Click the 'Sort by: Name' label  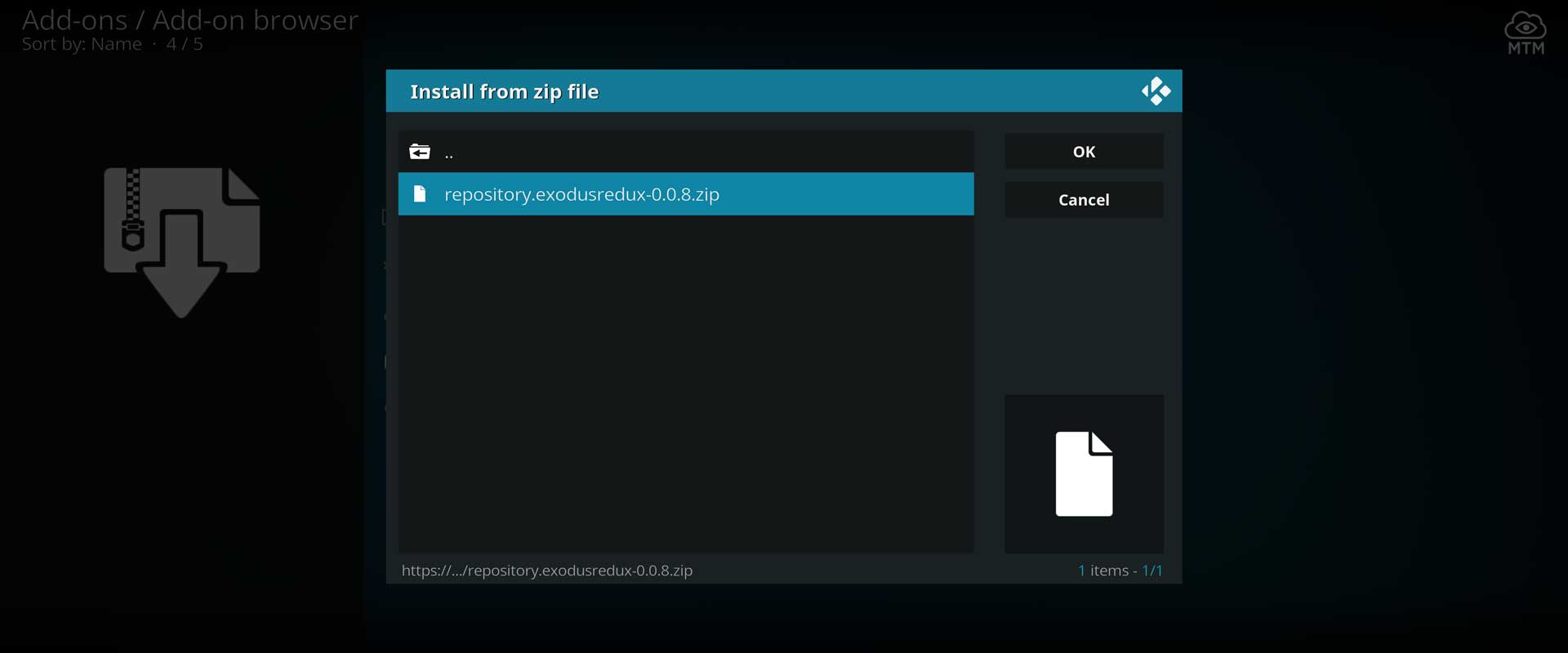(82, 44)
